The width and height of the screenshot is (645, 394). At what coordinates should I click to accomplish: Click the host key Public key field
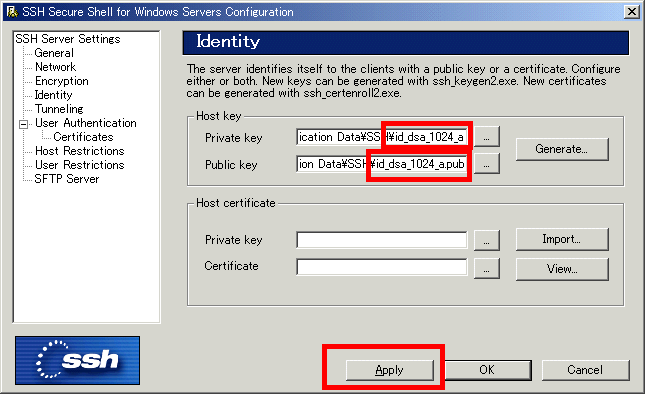click(381, 164)
